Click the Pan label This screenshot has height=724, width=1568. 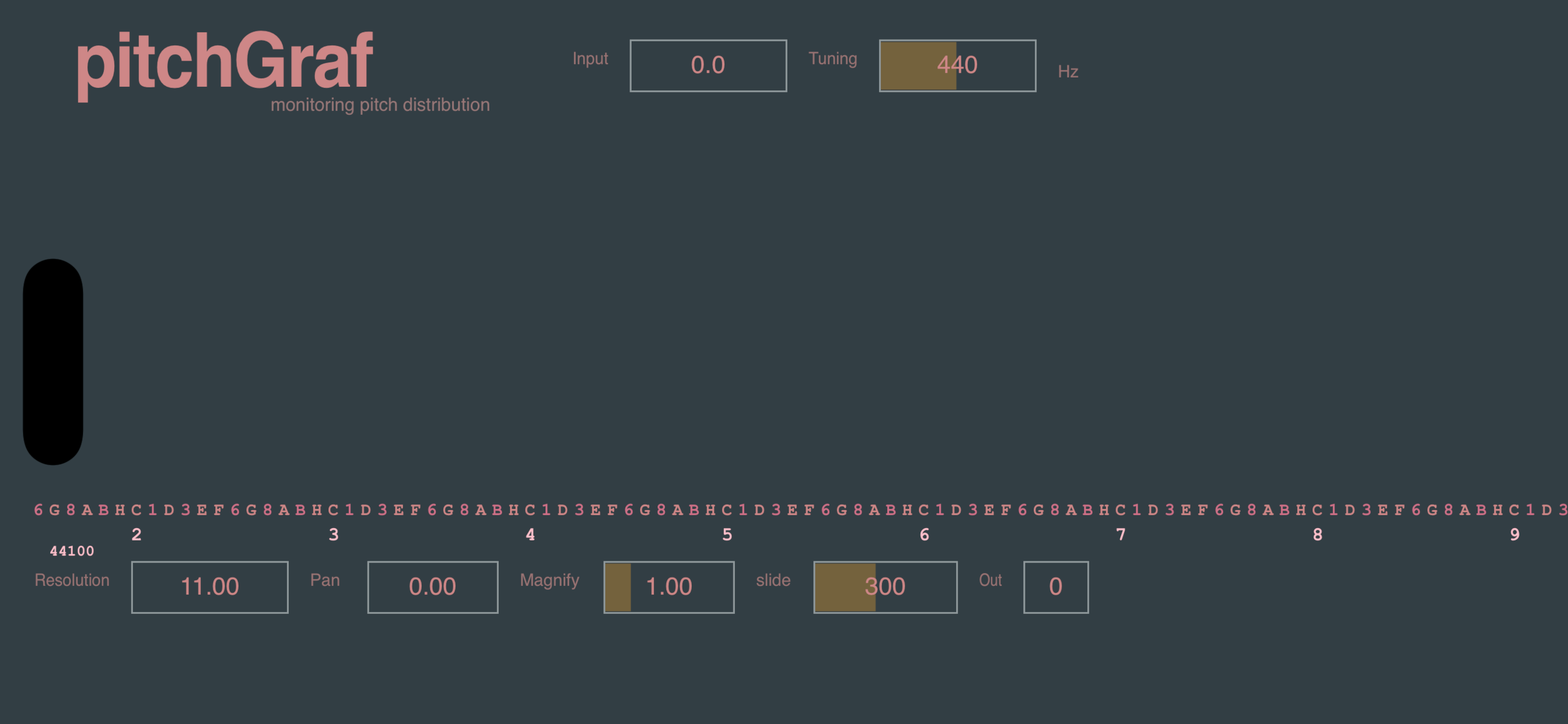325,580
